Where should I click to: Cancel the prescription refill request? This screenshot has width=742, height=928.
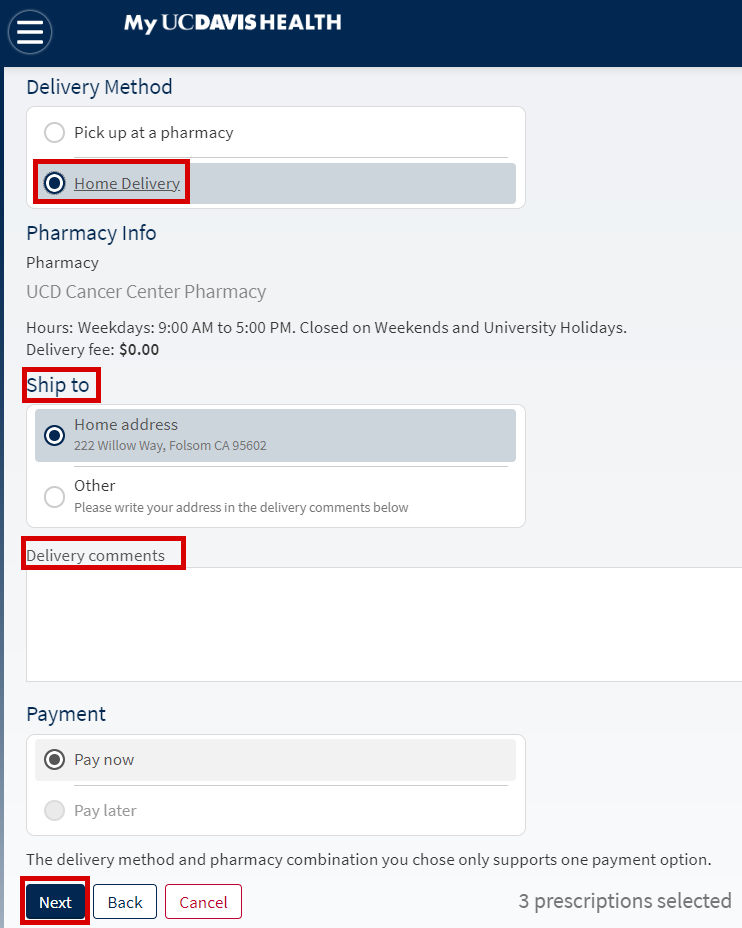tap(203, 902)
